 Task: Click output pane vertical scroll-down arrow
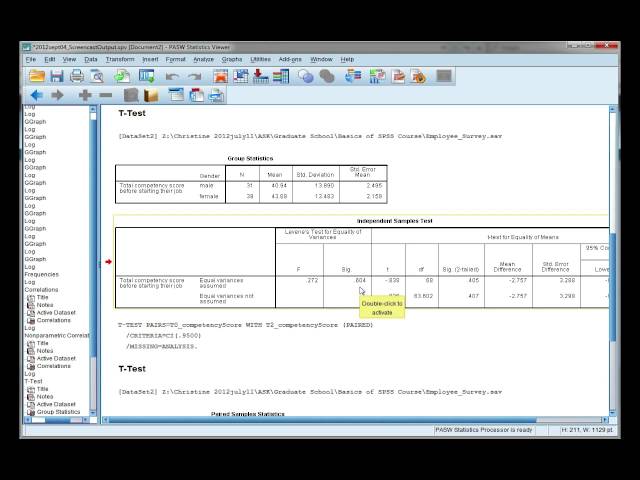(613, 412)
